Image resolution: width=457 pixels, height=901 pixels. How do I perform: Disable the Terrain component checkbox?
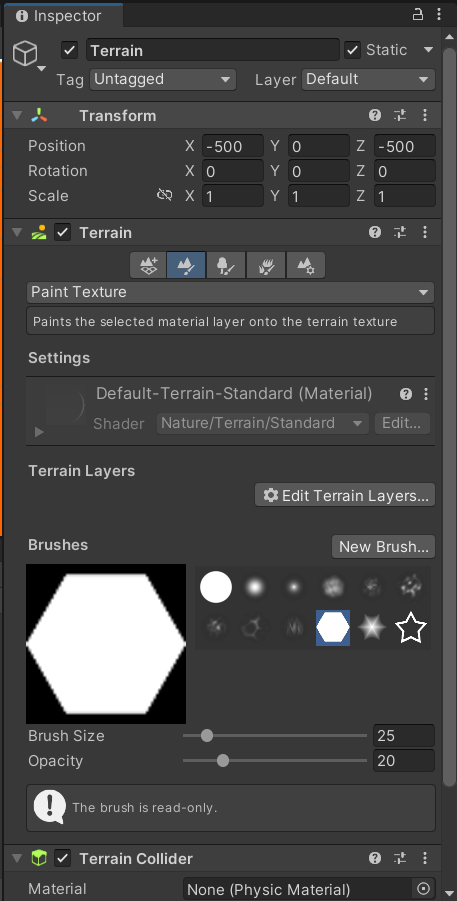tap(62, 232)
